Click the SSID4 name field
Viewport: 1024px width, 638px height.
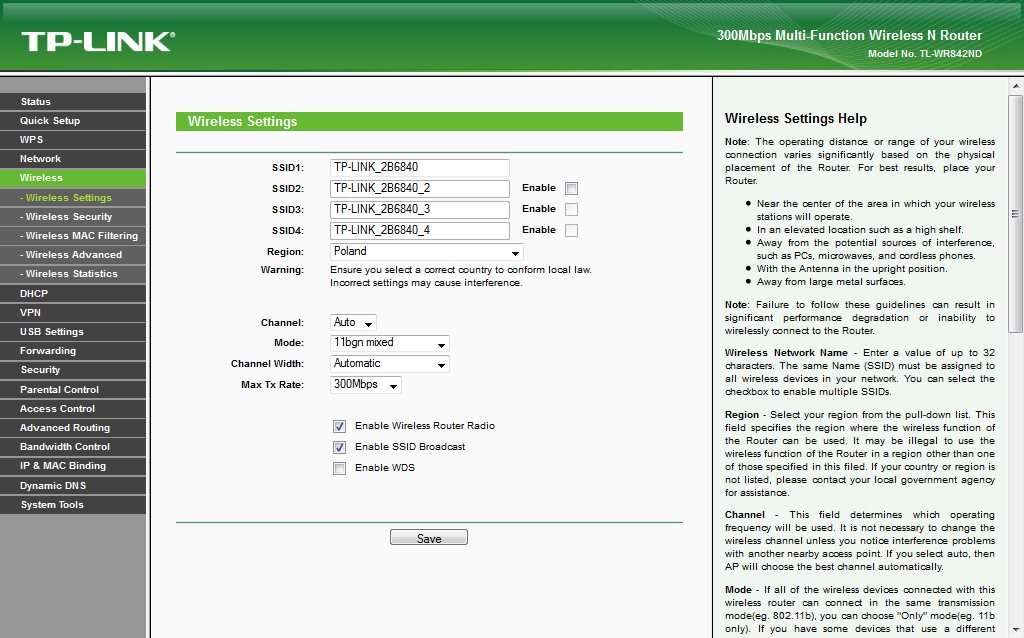(419, 230)
